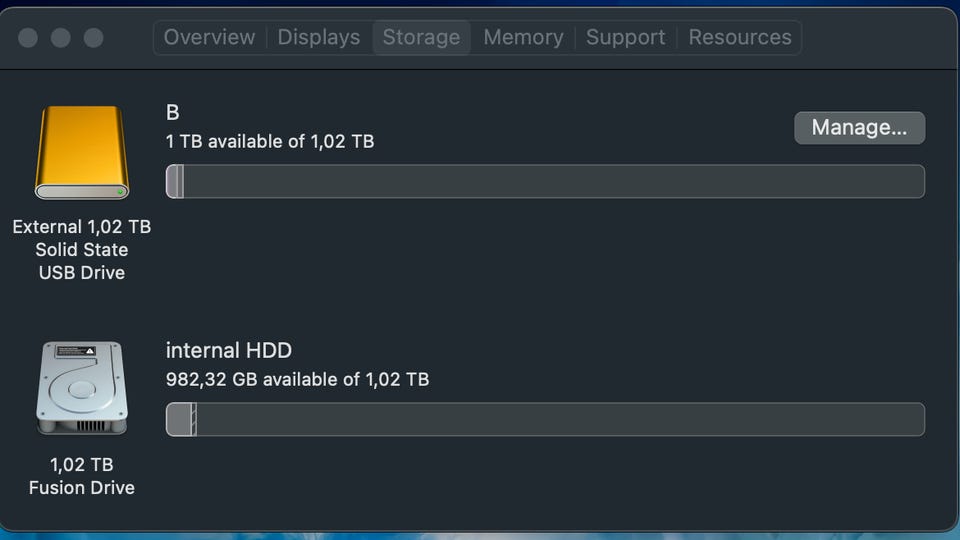Click the storage usage bar for drive B
Image resolution: width=960 pixels, height=540 pixels.
545,182
